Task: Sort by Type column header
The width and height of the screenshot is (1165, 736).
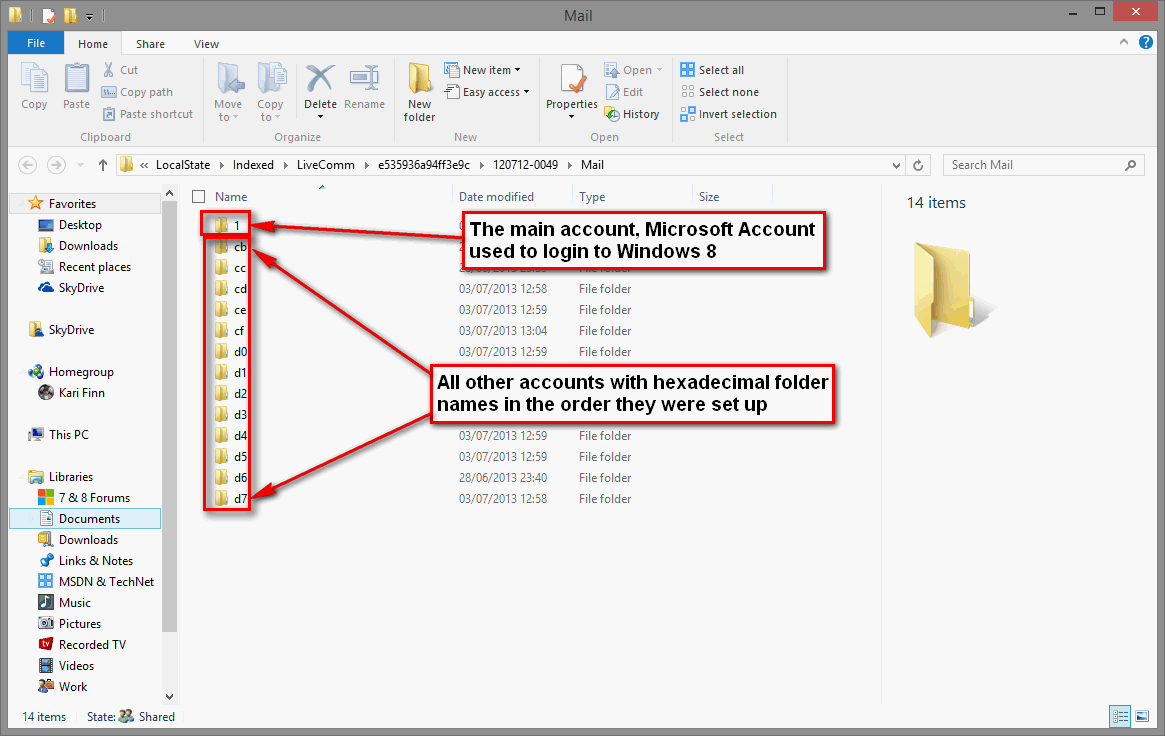Action: (592, 197)
